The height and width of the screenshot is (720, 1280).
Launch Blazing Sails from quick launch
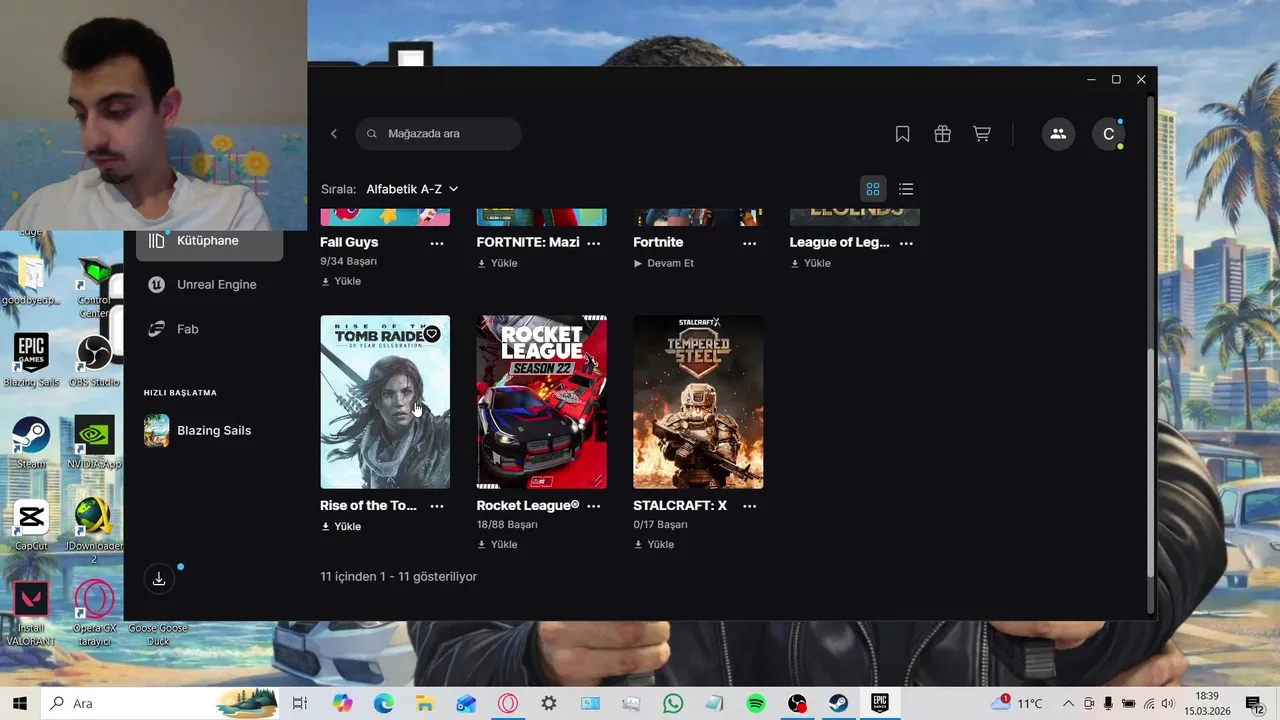(x=209, y=431)
